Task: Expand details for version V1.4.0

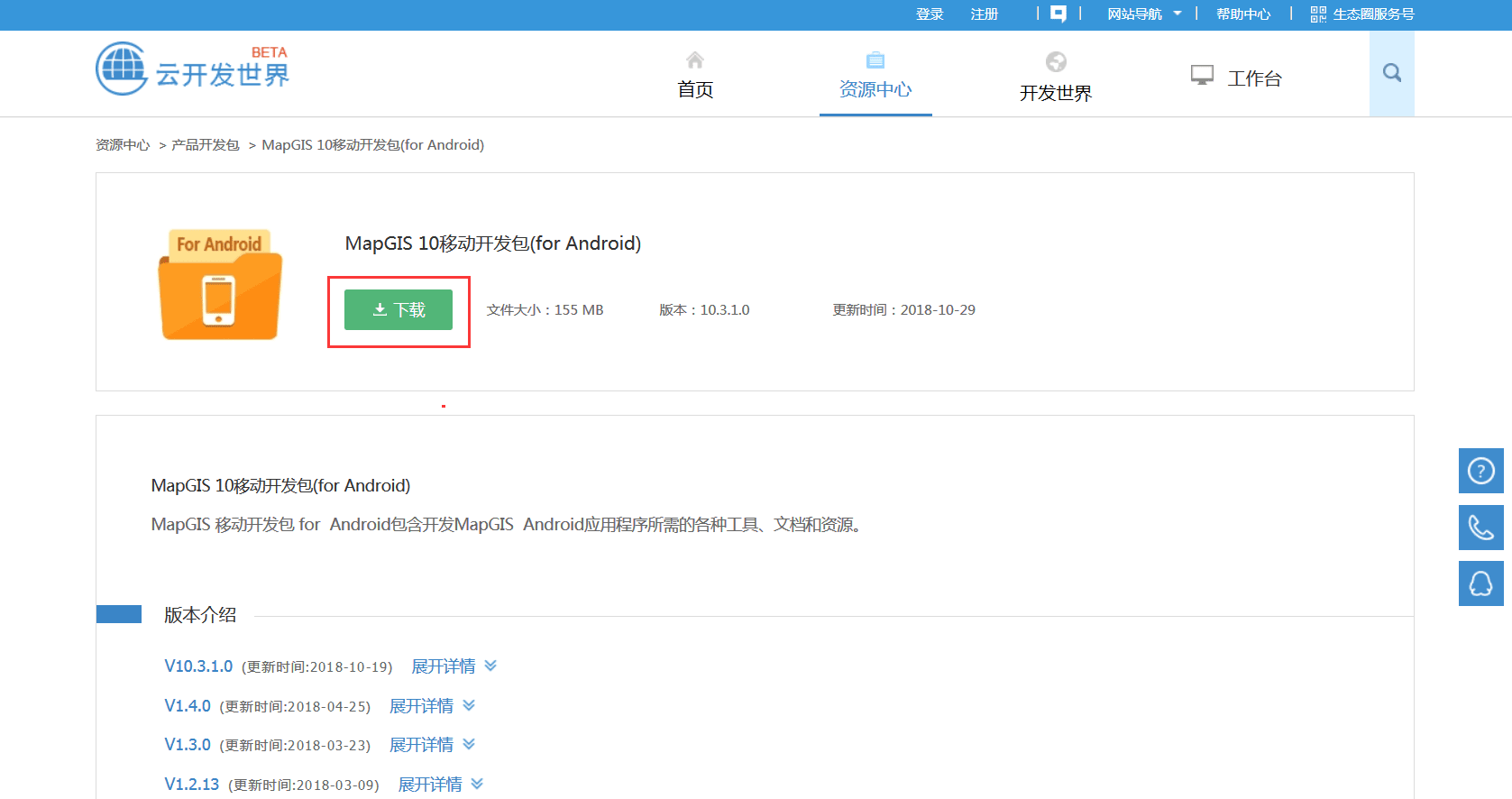Action: (x=433, y=706)
